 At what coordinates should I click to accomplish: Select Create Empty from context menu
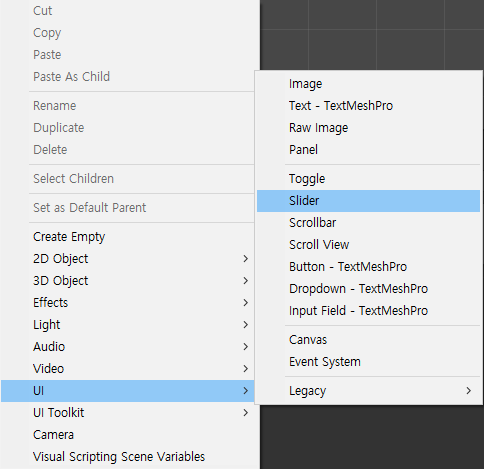pos(128,237)
